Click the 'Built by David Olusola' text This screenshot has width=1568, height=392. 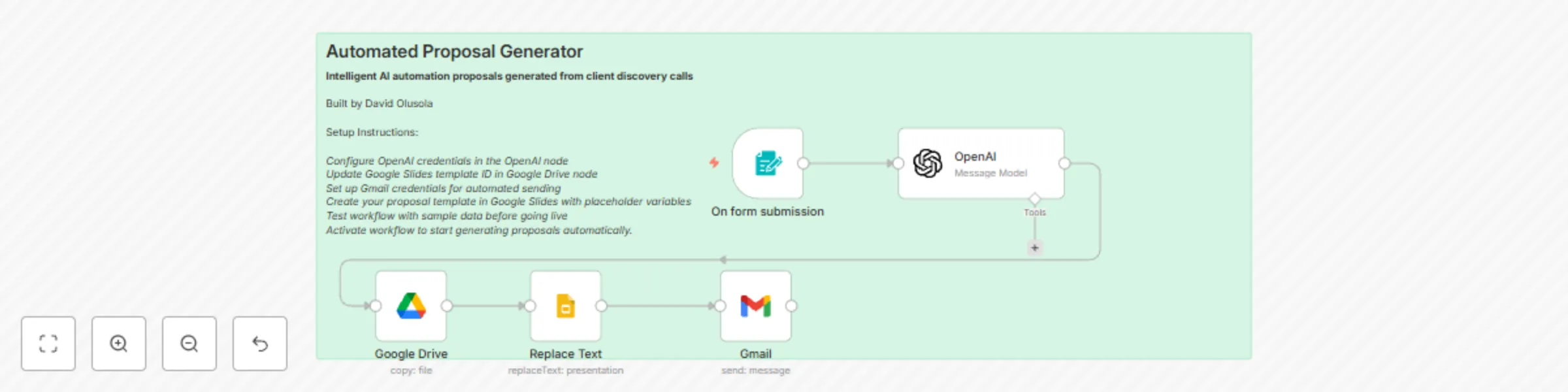[x=379, y=103]
